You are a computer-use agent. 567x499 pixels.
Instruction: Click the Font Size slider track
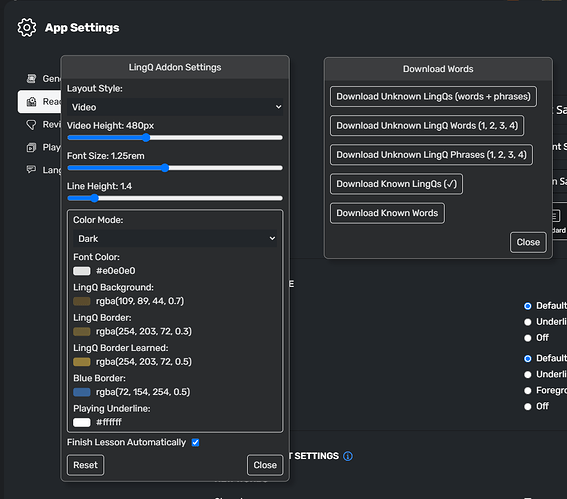pyautogui.click(x=175, y=168)
